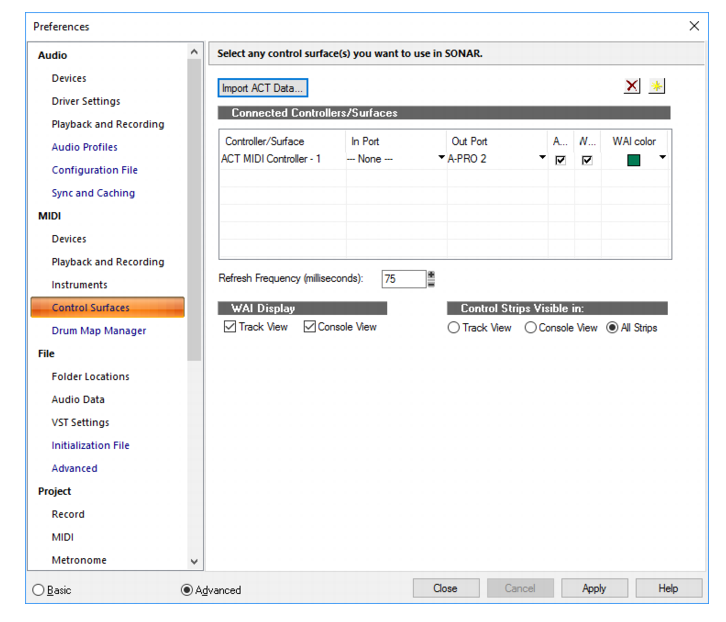Screen dimensions: 726x622
Task: Click the Apply button
Action: (x=594, y=588)
